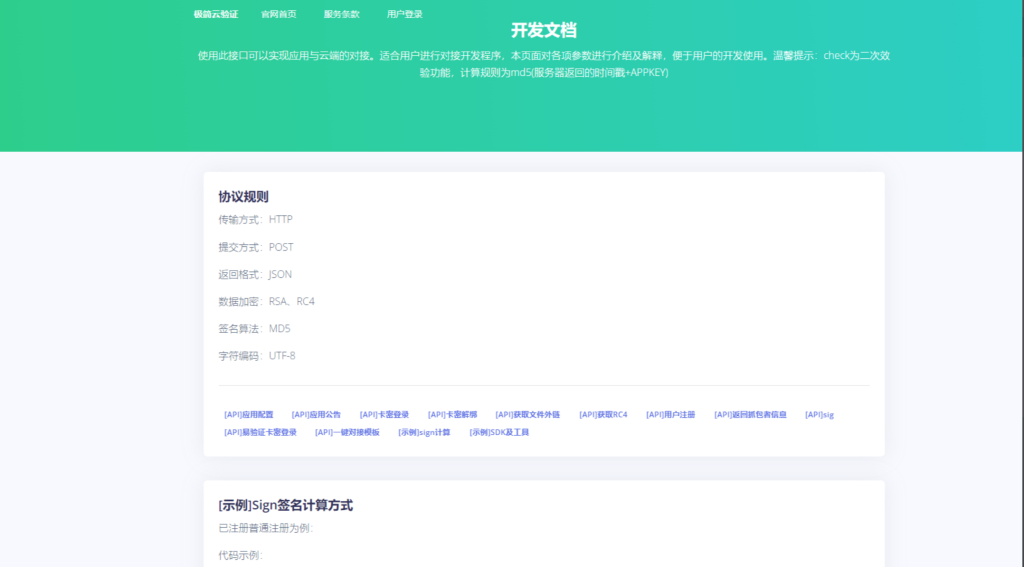Open the [API]一键对接模板 link
Image resolution: width=1024 pixels, height=567 pixels.
pos(347,432)
